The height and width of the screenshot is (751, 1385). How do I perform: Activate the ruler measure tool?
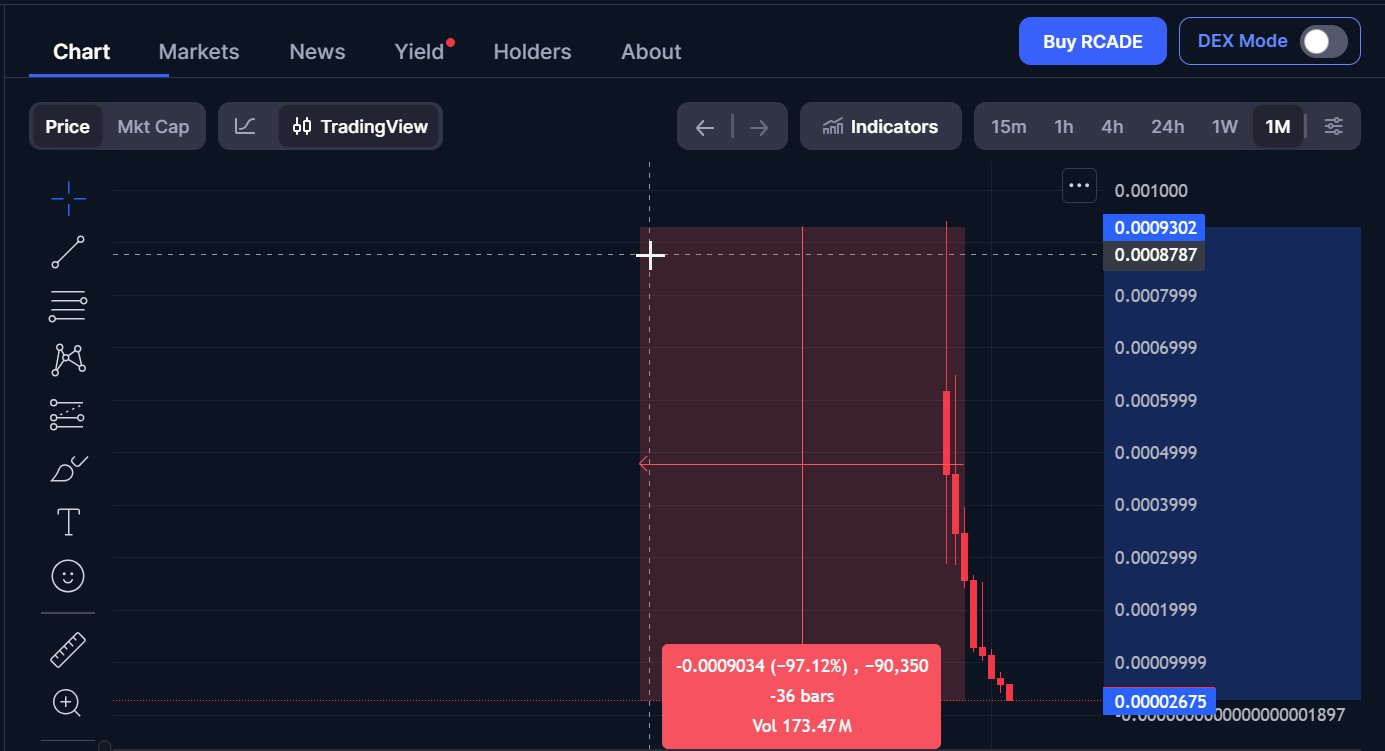click(x=68, y=651)
